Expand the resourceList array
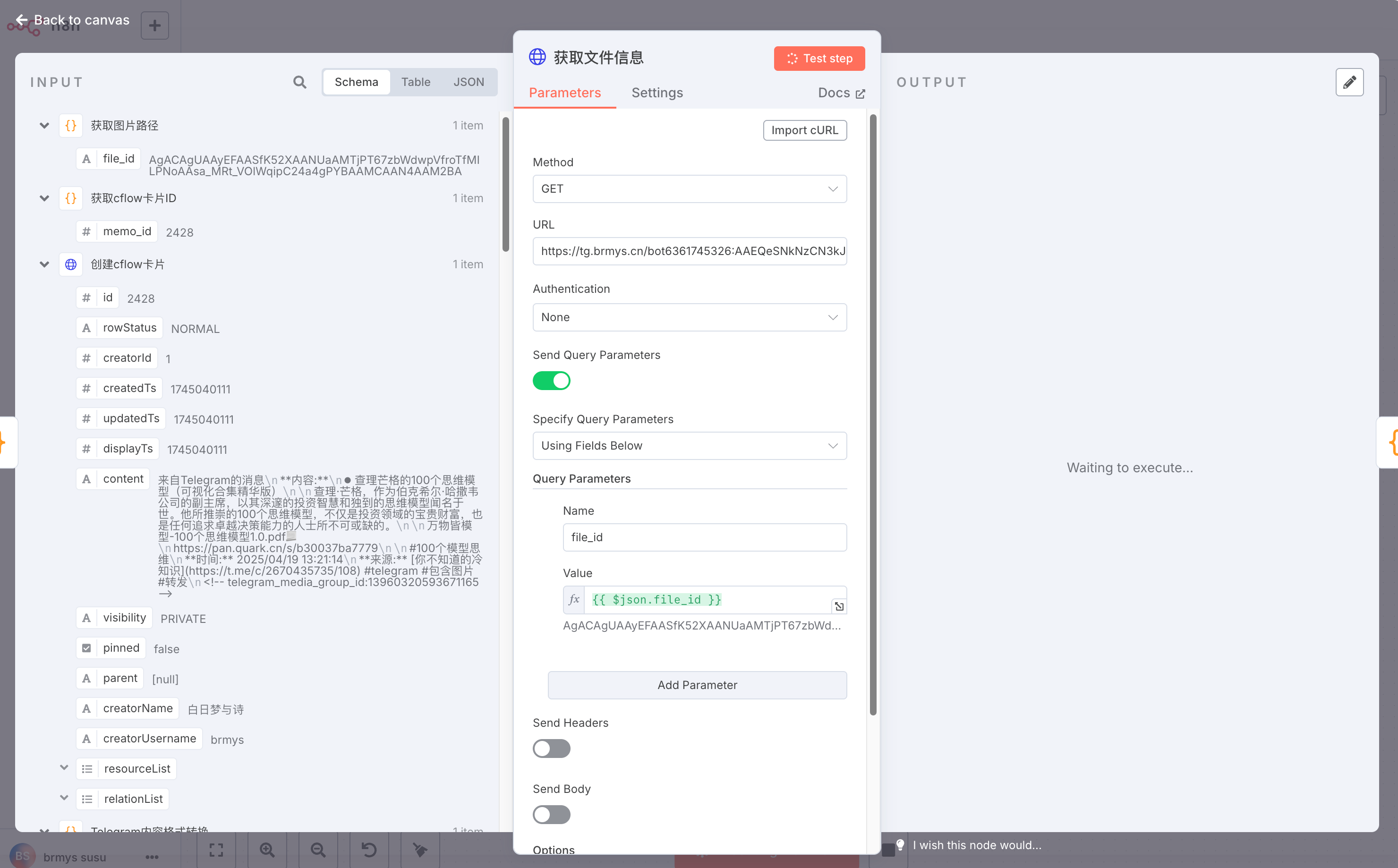 click(x=64, y=767)
